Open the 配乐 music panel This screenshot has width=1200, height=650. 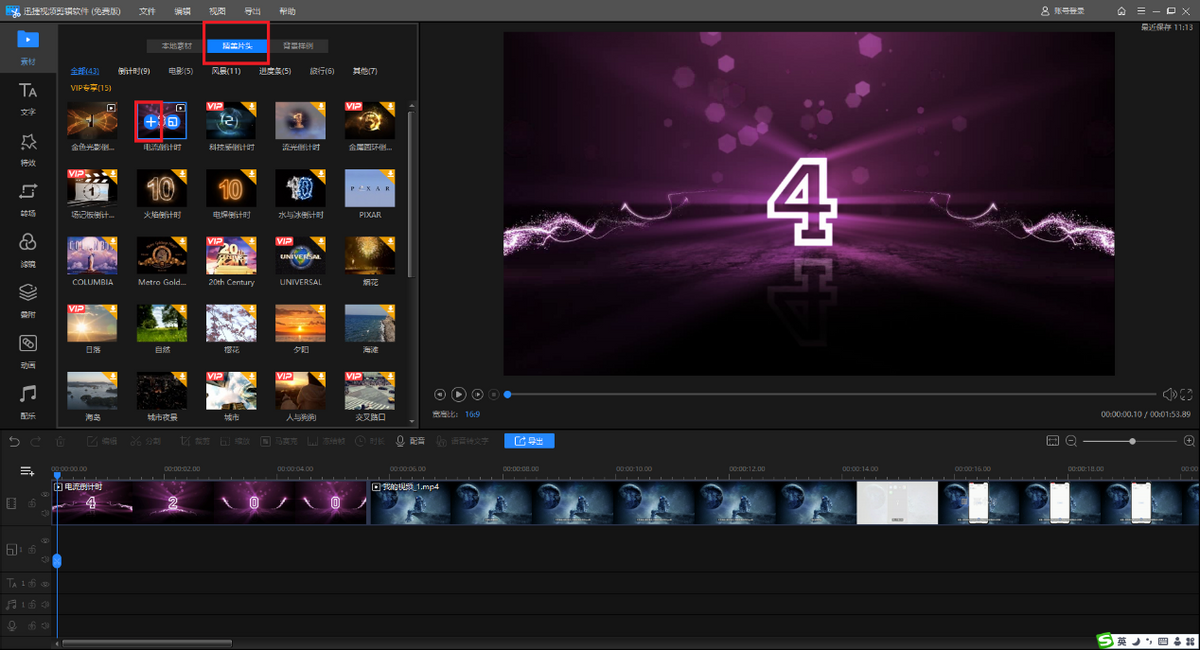coord(28,401)
